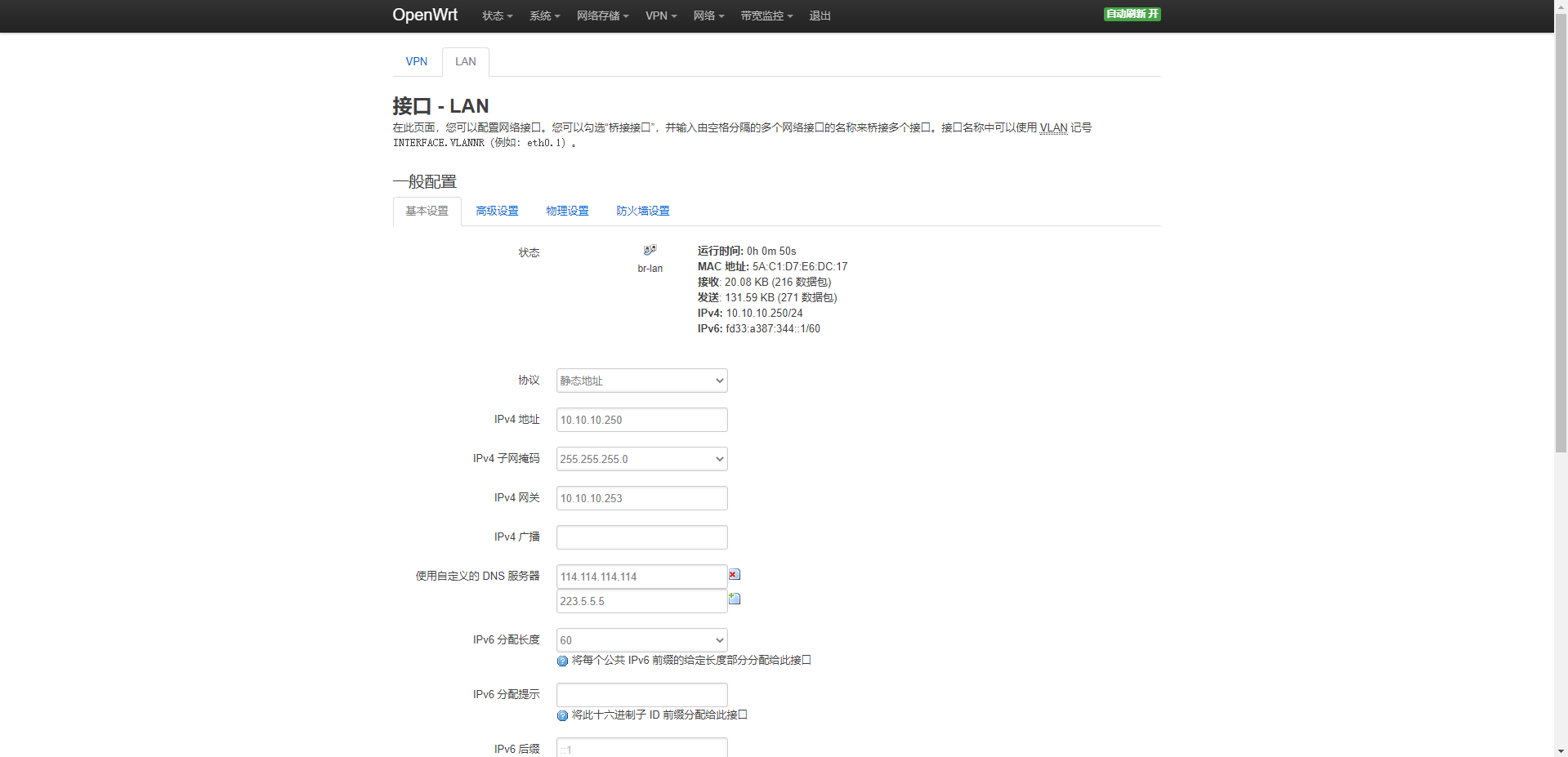Click the IPv4 地址 input field
Image resolution: width=1568 pixels, height=757 pixels.
(642, 420)
